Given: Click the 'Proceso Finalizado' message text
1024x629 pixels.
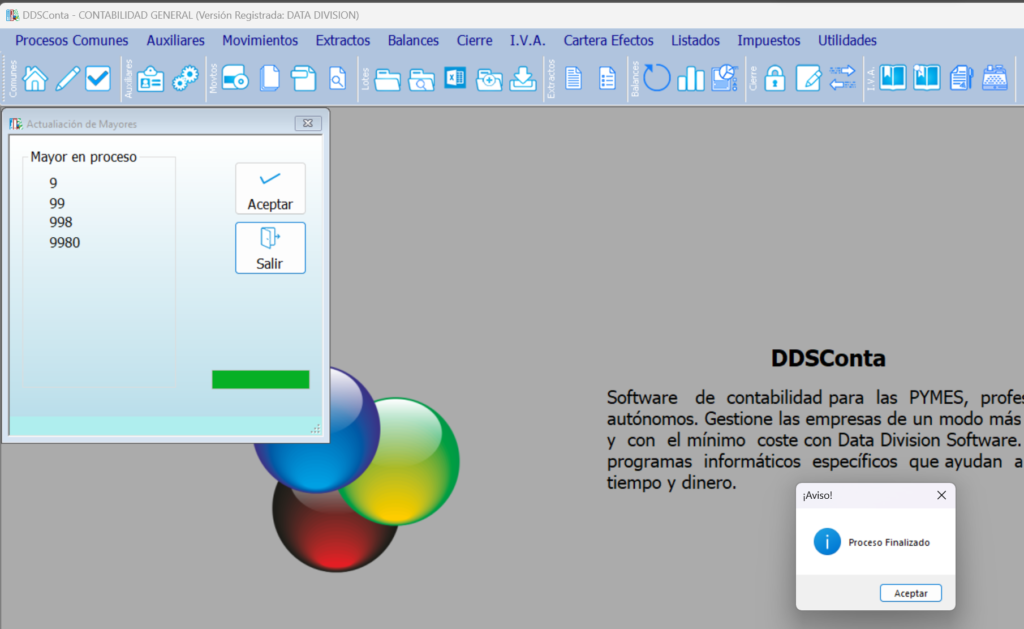Looking at the screenshot, I should pos(889,543).
